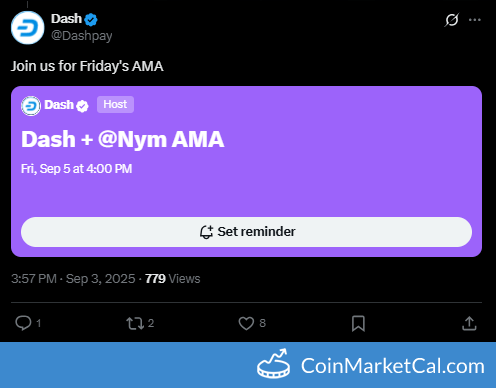Click the Dash display name in the header
The image size is (496, 388).
[66, 19]
